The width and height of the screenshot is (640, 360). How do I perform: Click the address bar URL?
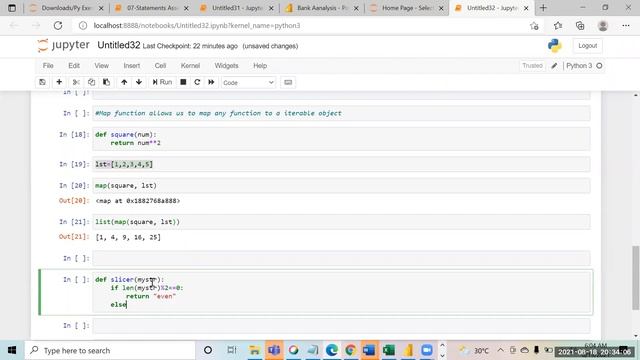coord(197,26)
